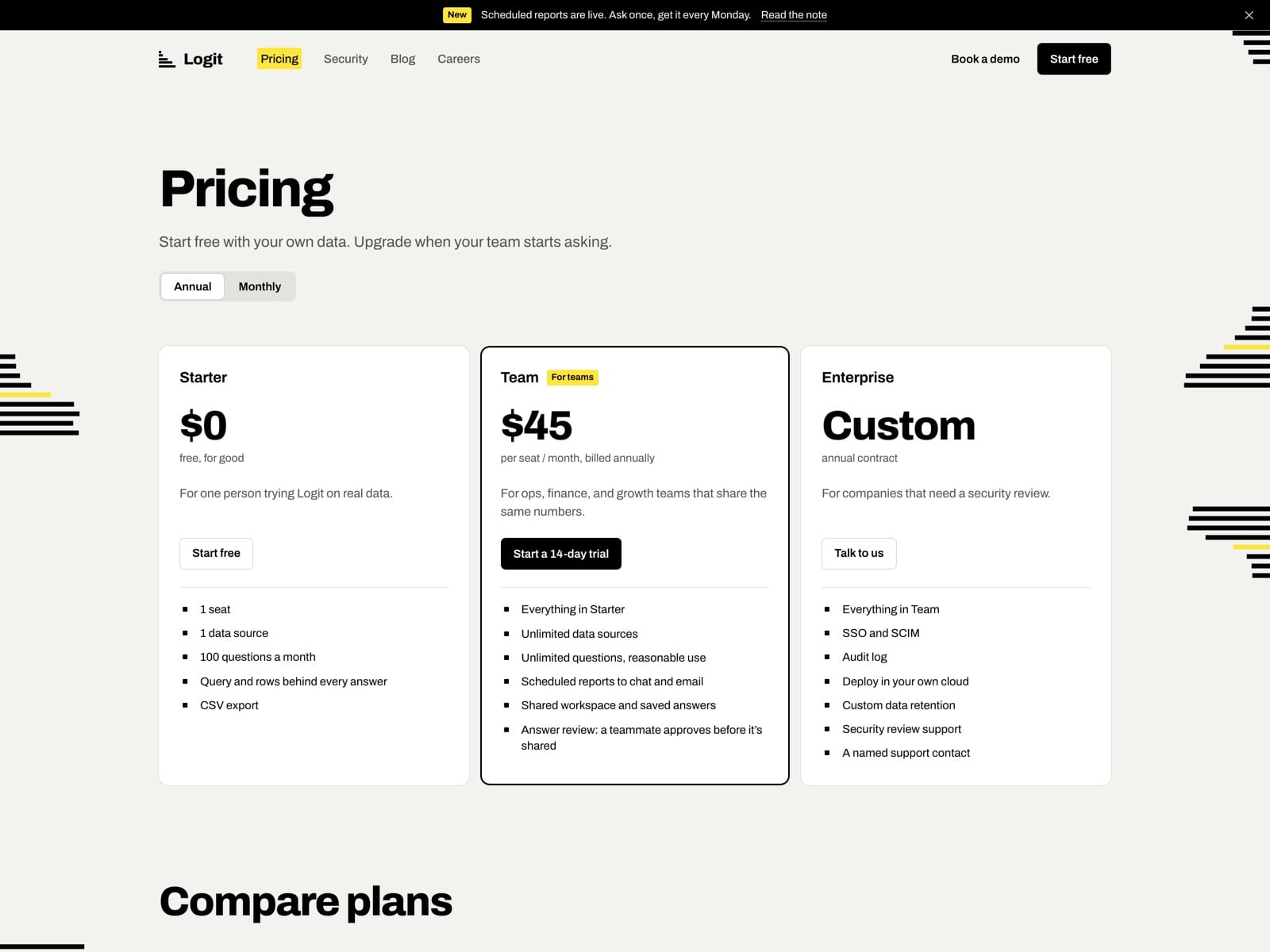Choose Start free on the Starter plan
Screen dimensions: 1270x952
(216, 554)
